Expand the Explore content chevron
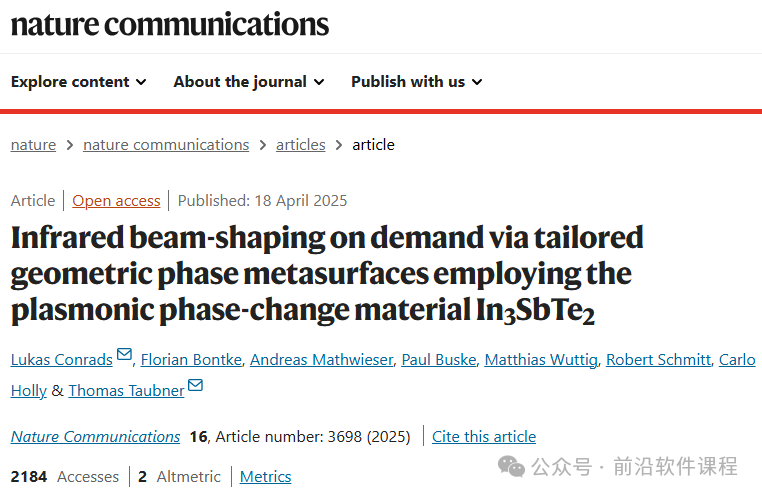 (141, 82)
